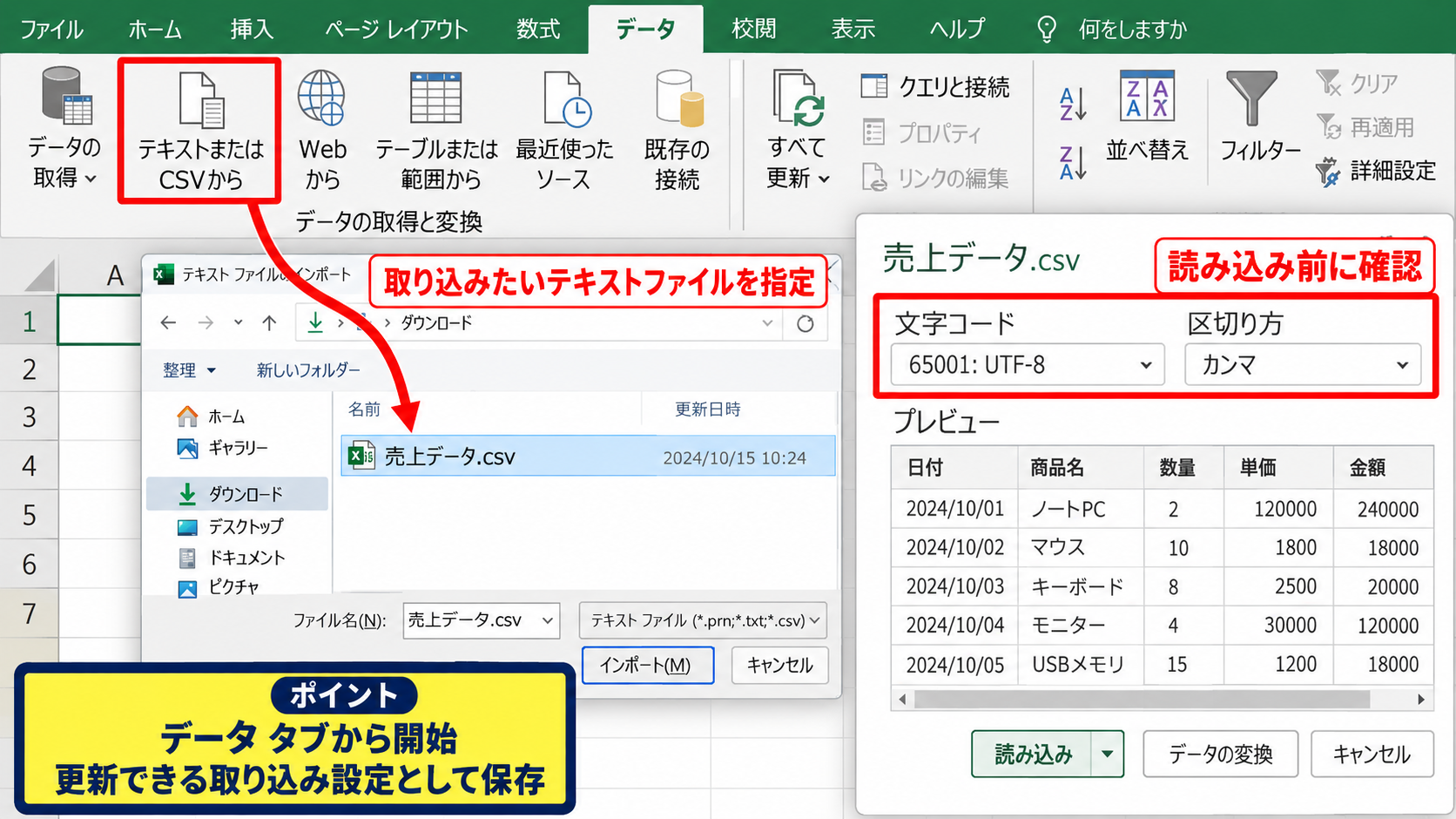Open the 区切り方 カンマ dropdown
This screenshot has width=1456, height=819.
point(1303,364)
